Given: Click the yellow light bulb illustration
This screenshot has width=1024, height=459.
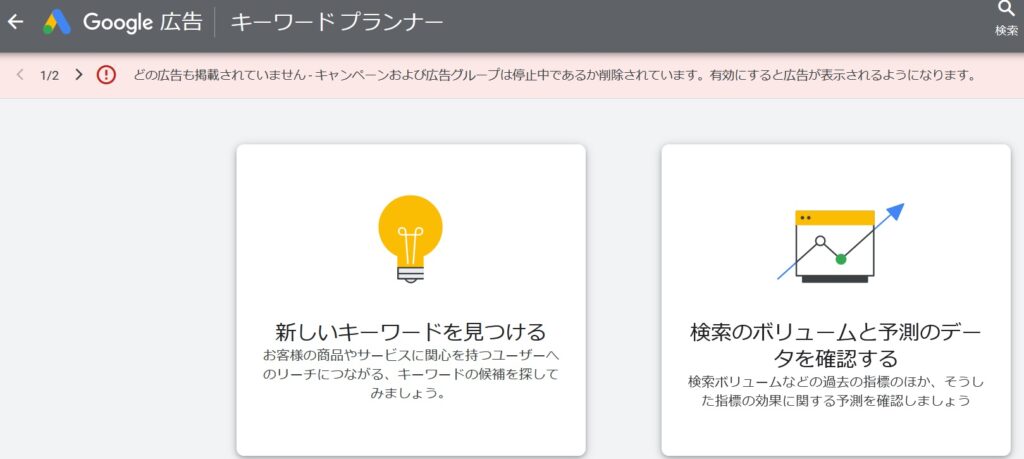Looking at the screenshot, I should 410,239.
